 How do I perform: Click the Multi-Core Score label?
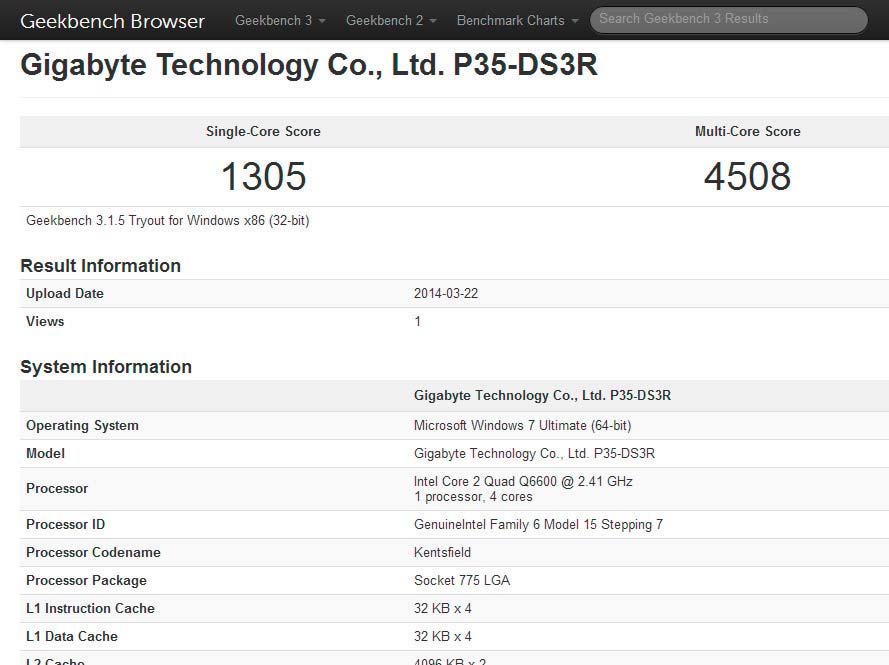click(x=748, y=132)
